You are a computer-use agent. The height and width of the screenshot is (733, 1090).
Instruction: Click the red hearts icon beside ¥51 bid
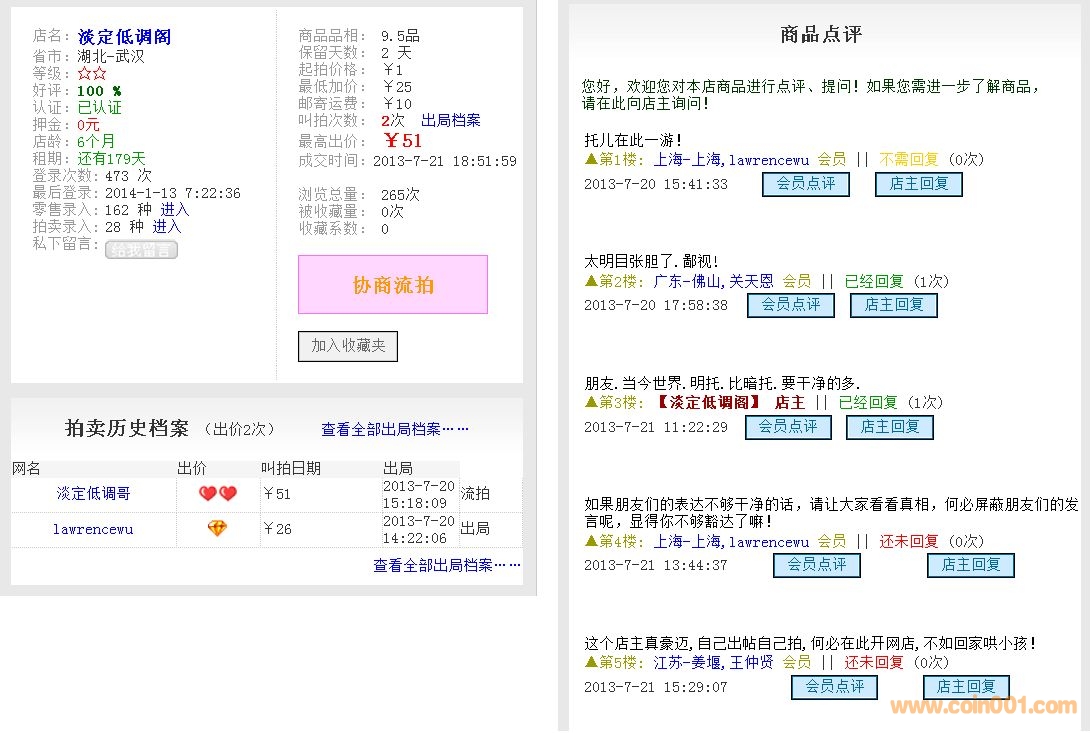point(217,493)
